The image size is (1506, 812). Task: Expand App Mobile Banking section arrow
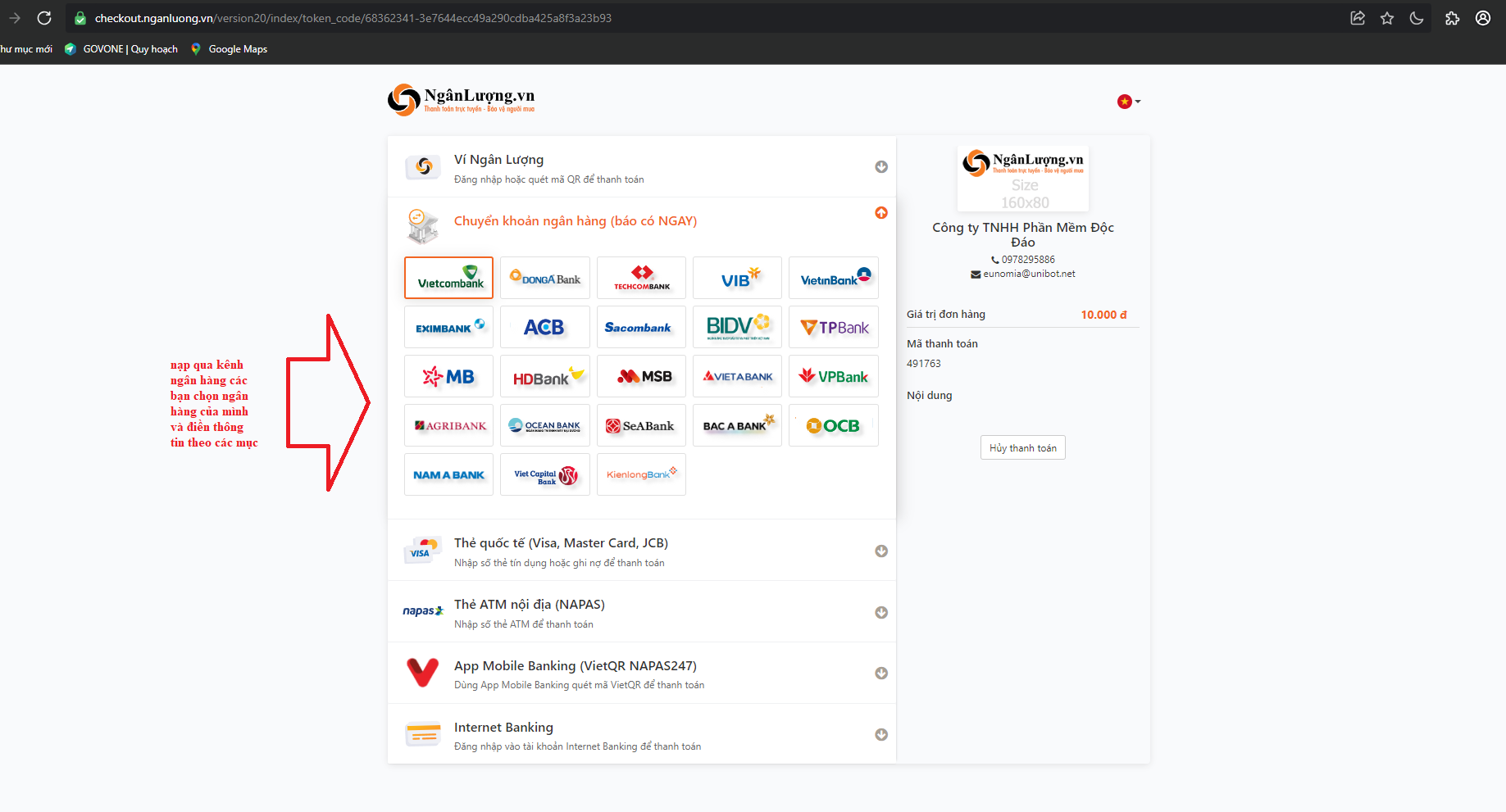(881, 673)
